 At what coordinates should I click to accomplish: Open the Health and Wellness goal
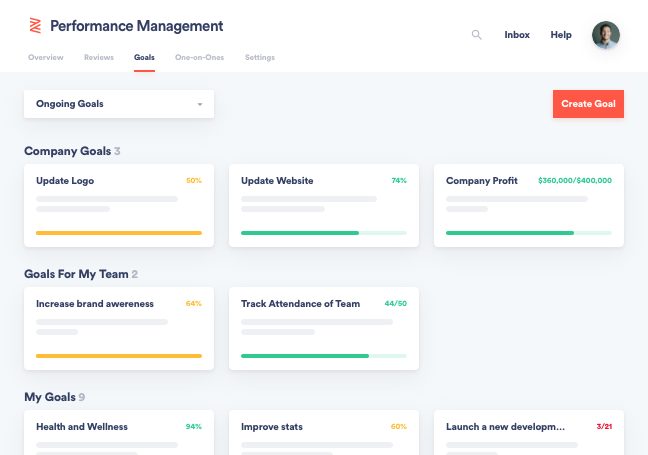coord(119,432)
